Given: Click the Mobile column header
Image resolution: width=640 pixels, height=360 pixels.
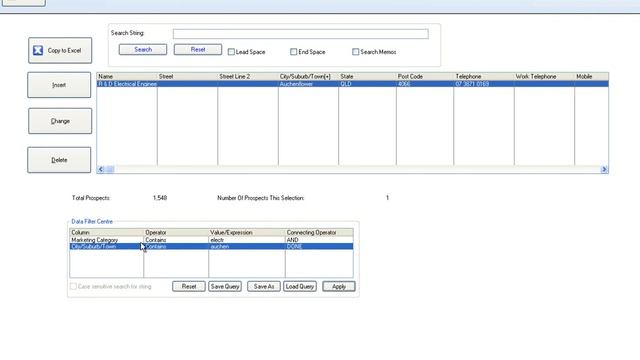Looking at the screenshot, I should click(x=591, y=76).
